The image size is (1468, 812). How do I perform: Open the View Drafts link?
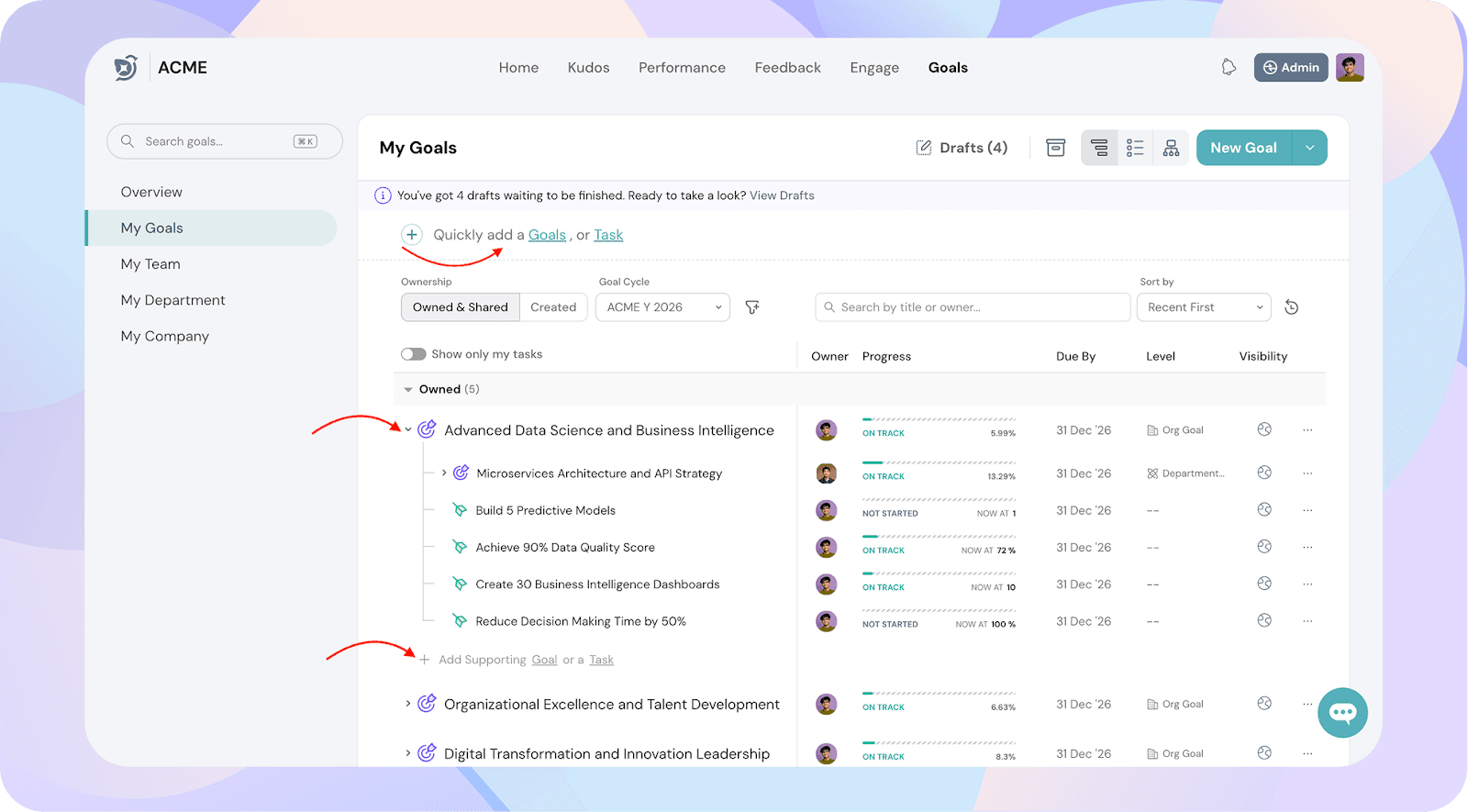782,195
